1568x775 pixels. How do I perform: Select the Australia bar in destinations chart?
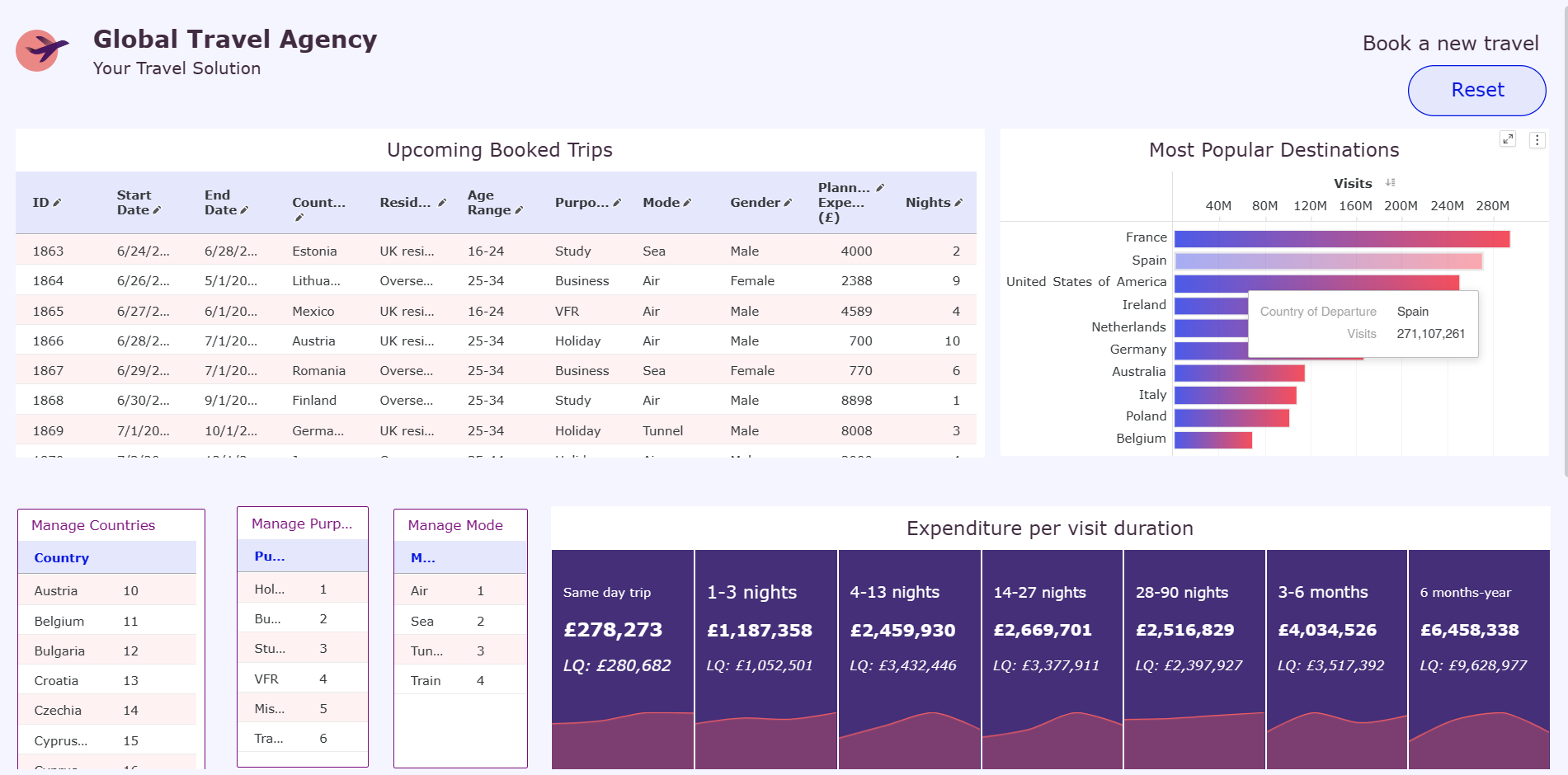1239,373
